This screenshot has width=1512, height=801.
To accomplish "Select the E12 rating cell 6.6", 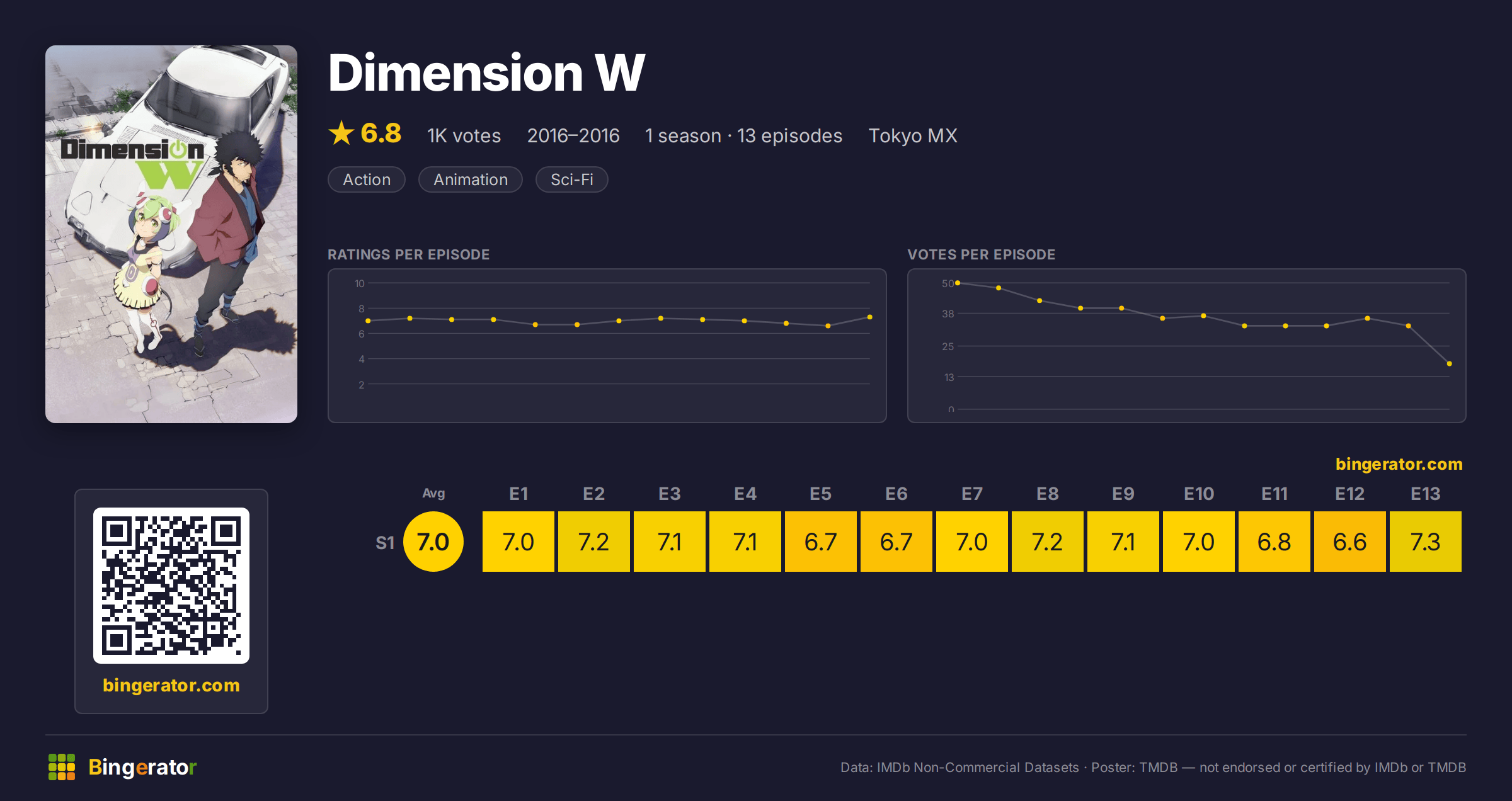I will click(x=1350, y=542).
